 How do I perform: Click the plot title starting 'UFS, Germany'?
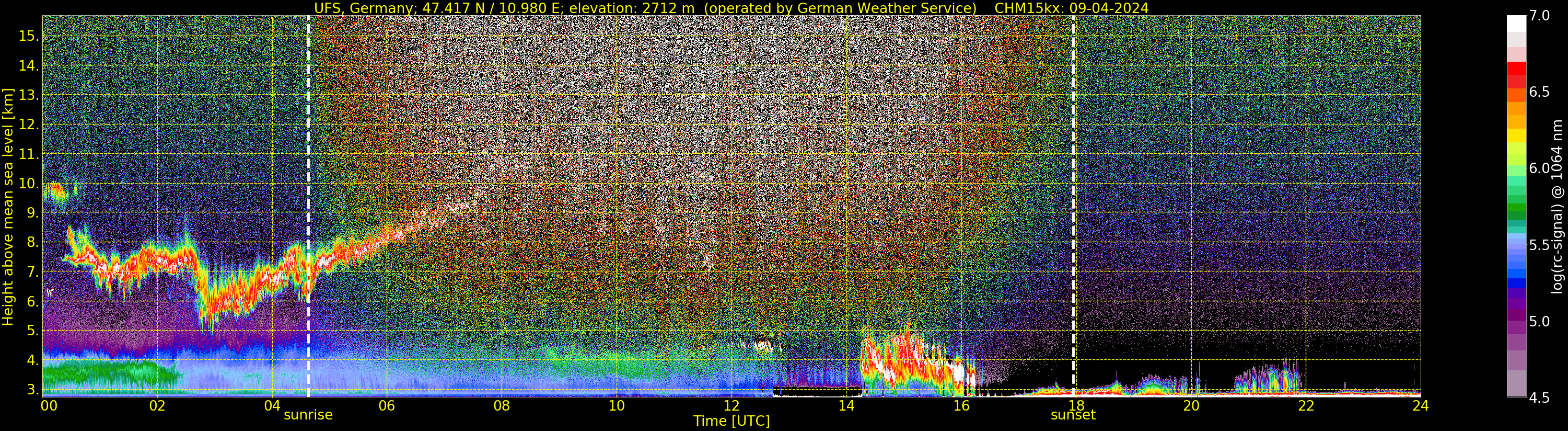coord(731,8)
